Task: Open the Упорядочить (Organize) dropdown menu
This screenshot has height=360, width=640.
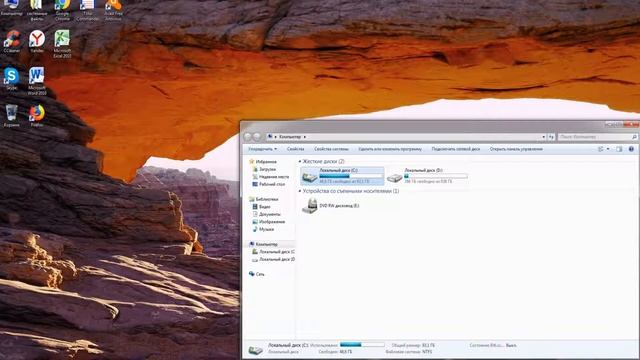Action: tap(262, 149)
